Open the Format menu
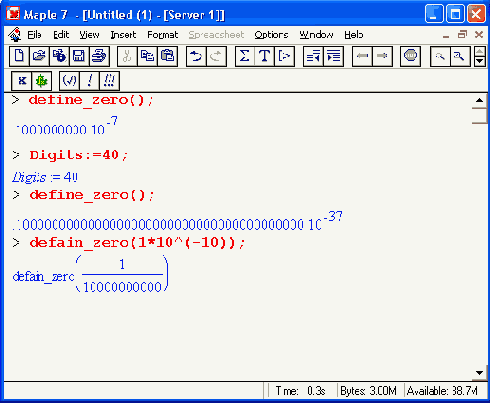Screen dimensions: 490x403 point(163,35)
